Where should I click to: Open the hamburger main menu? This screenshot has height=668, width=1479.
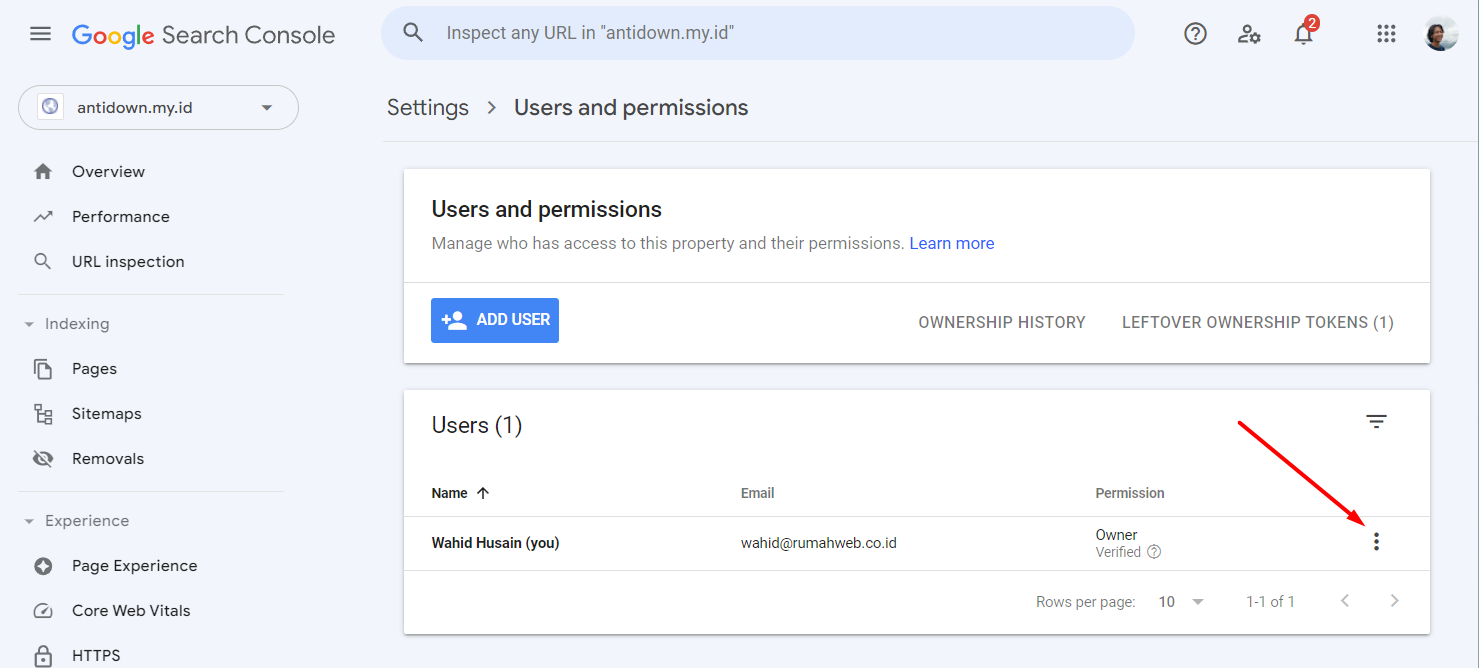pyautogui.click(x=40, y=34)
